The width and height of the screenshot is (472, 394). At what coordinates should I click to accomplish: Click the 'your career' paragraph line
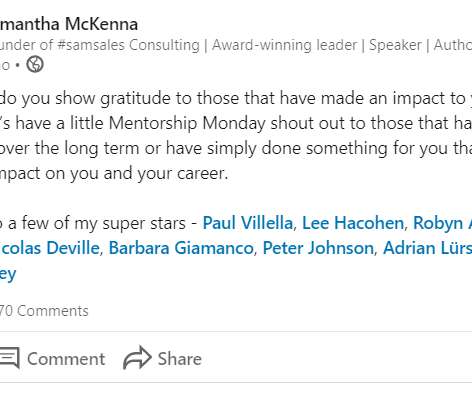114,173
